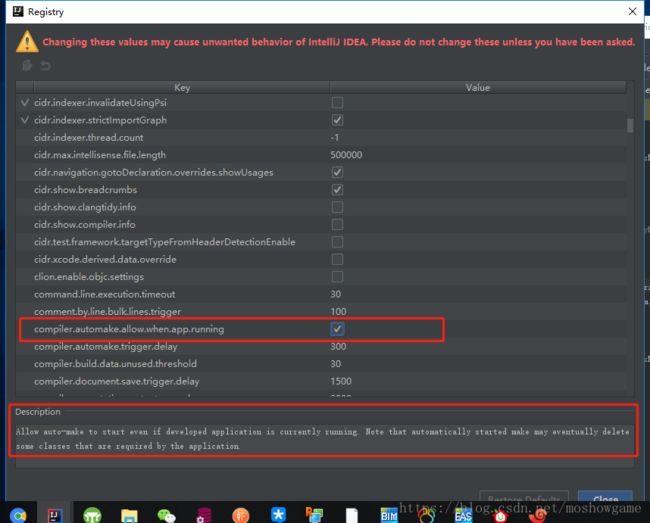Select cidr.xcode.derived.data.override key text
650x523 pixels.
105,259
